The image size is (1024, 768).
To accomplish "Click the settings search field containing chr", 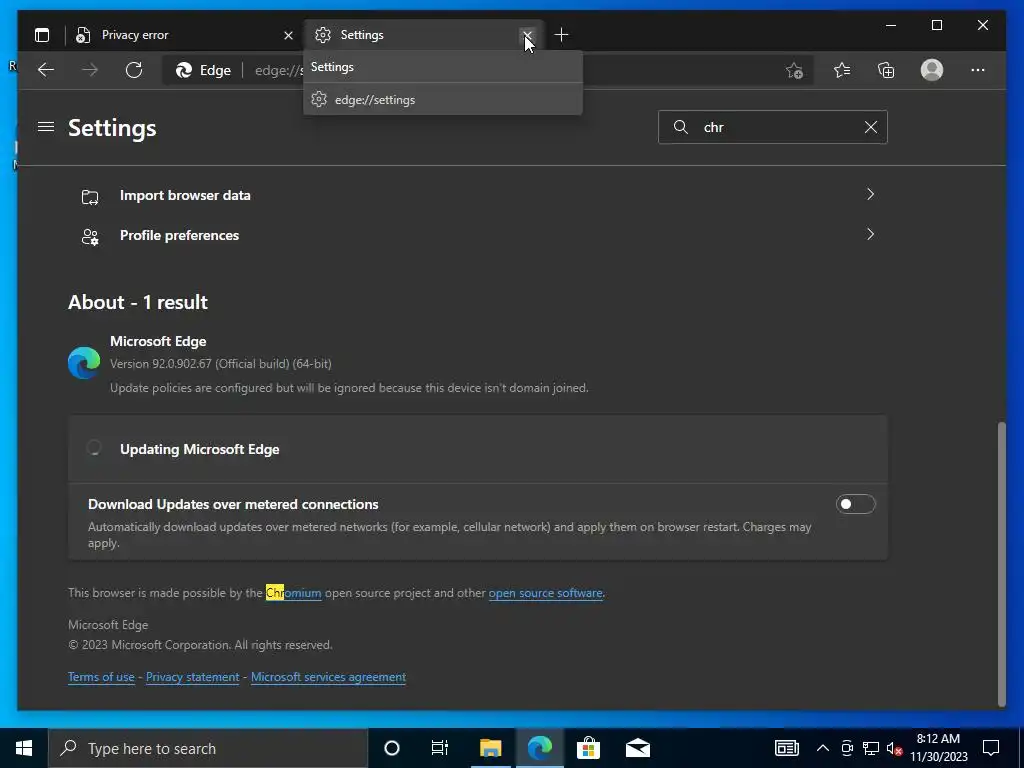I will [773, 127].
